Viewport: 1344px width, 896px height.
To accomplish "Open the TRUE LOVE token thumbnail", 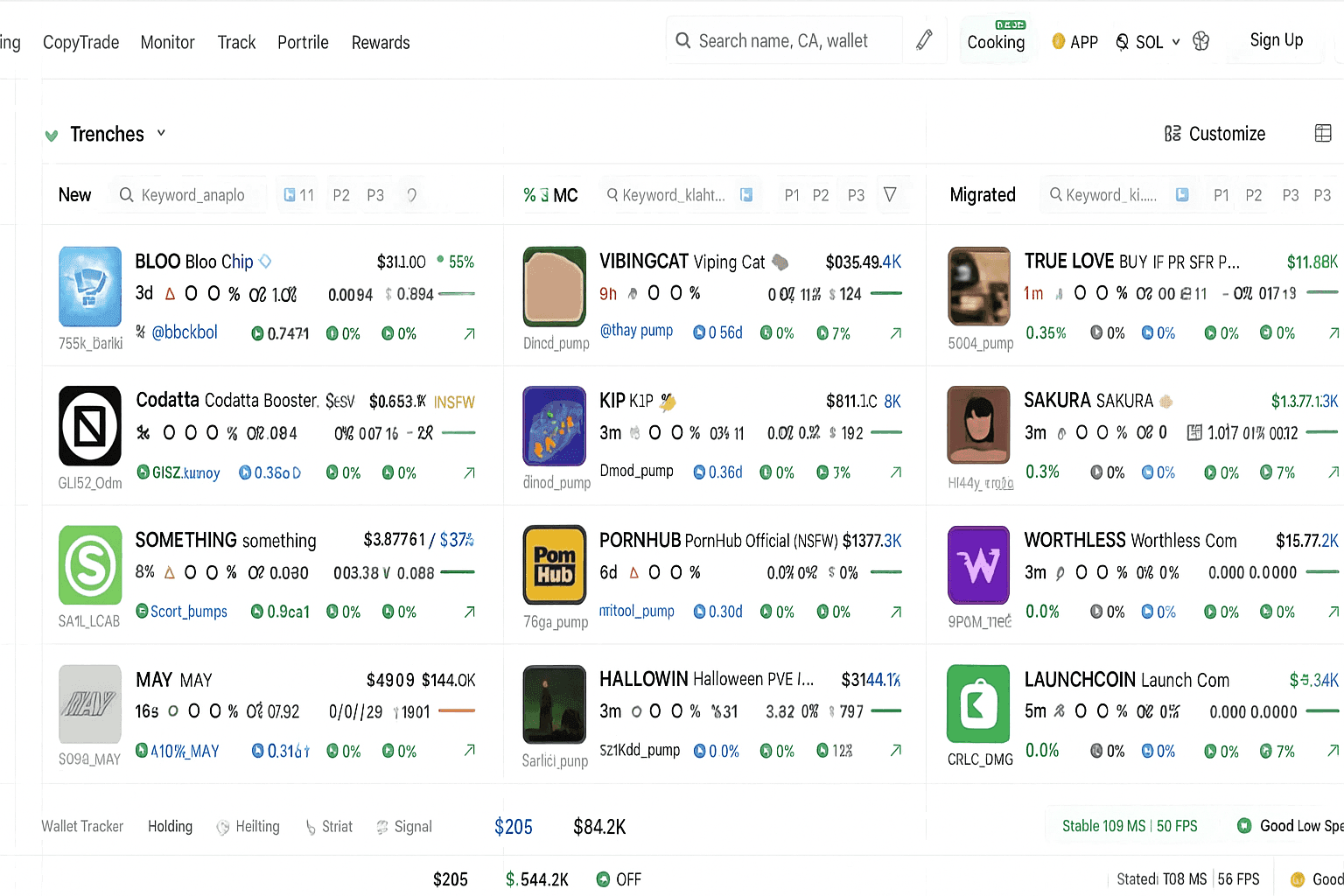I will (979, 286).
